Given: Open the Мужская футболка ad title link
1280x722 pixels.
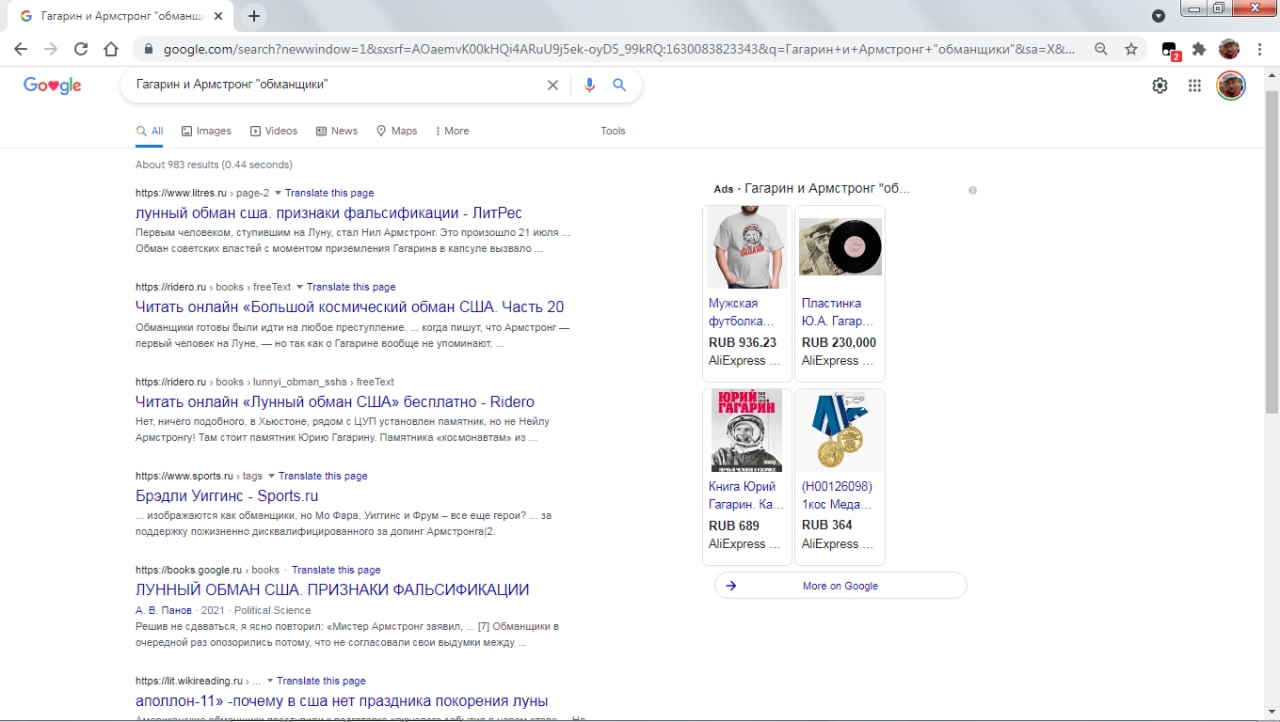Looking at the screenshot, I should 741,312.
